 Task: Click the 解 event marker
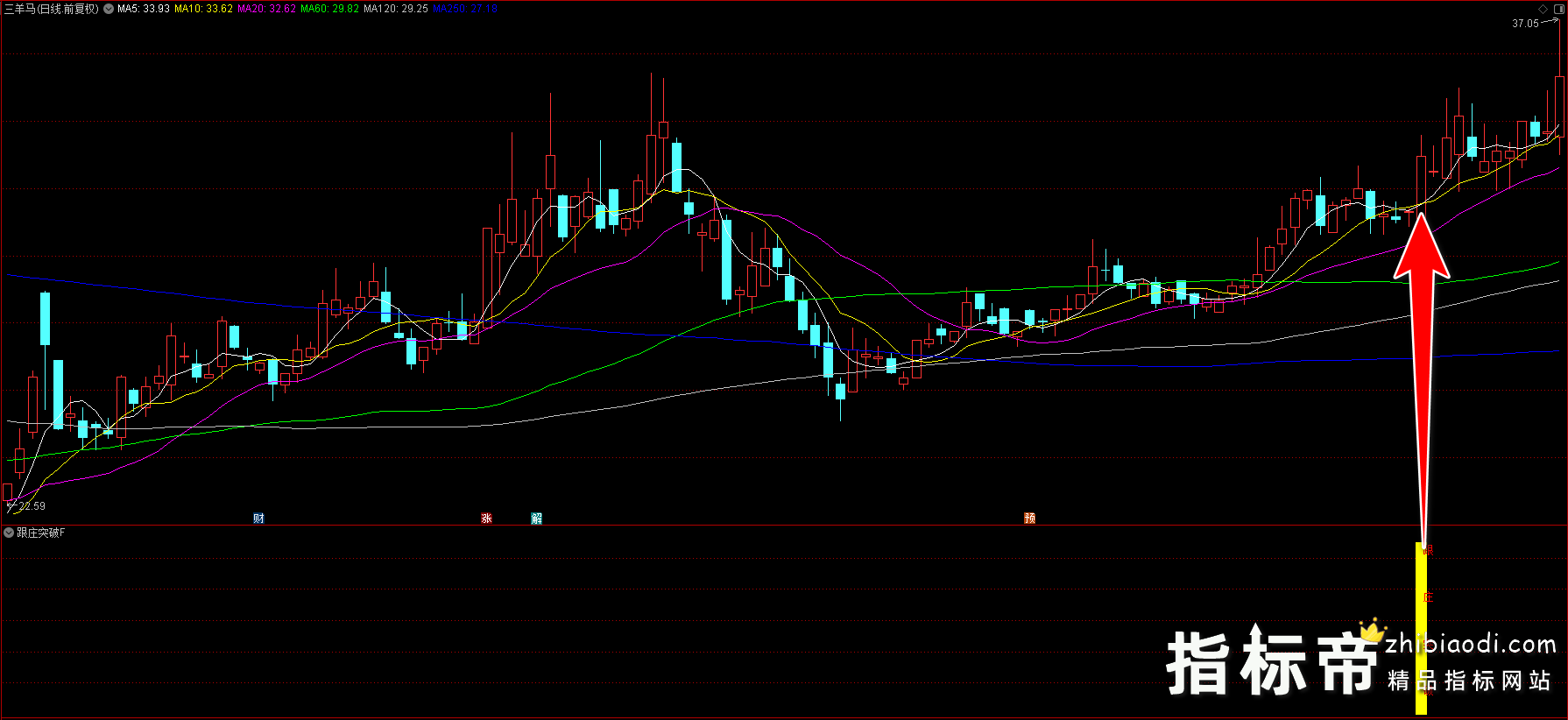coord(537,519)
